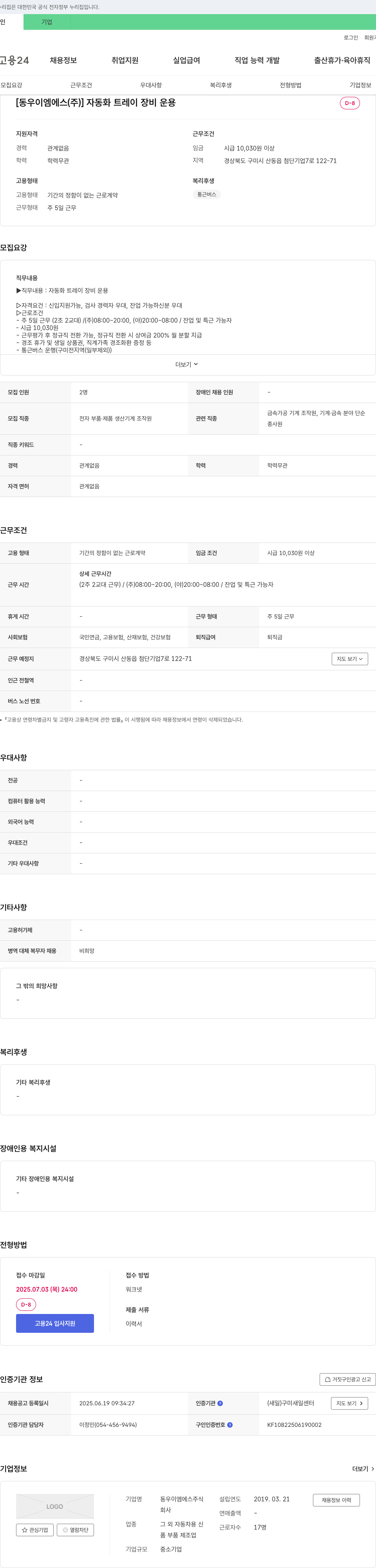This screenshot has width=376, height=1568.
Task: Click the contact text 이정민(054-456-9494)
Action: tap(108, 1425)
